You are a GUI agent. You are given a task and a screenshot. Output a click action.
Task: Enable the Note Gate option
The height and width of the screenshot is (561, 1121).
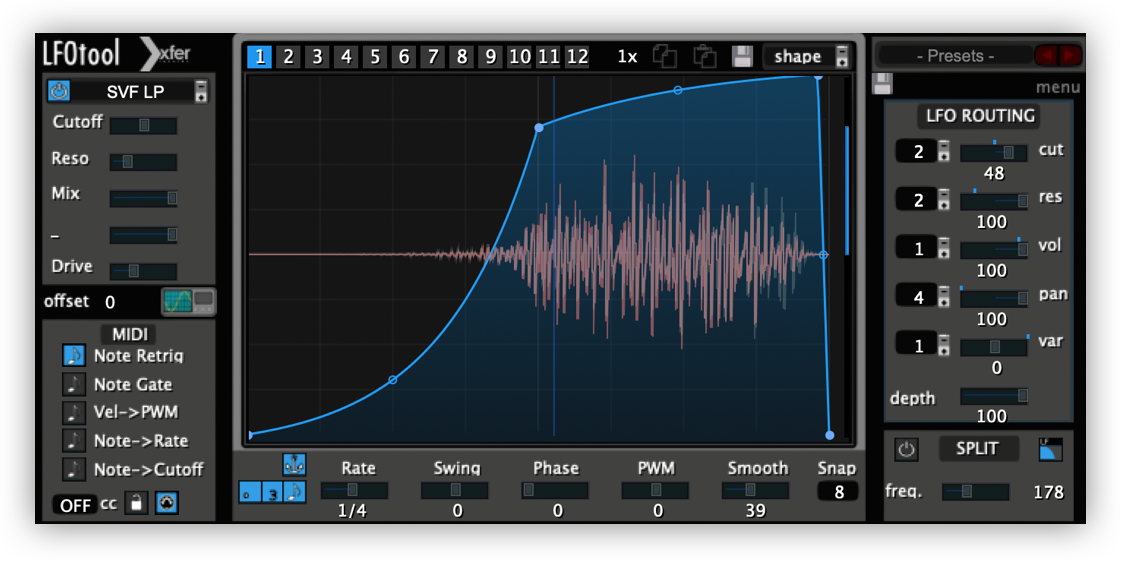click(73, 384)
